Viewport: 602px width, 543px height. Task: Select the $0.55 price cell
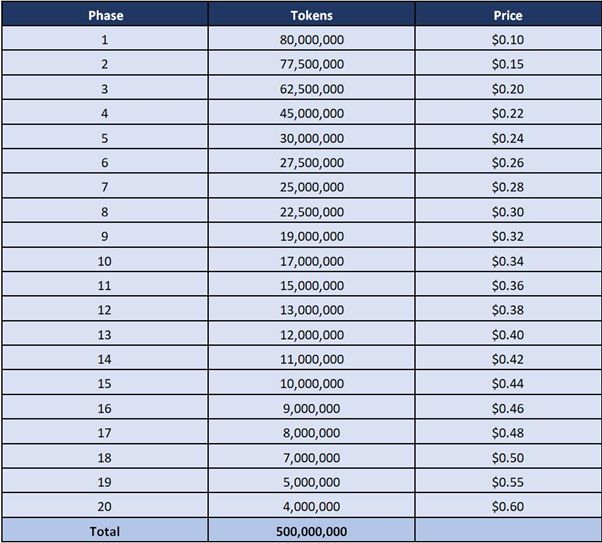[x=507, y=482]
